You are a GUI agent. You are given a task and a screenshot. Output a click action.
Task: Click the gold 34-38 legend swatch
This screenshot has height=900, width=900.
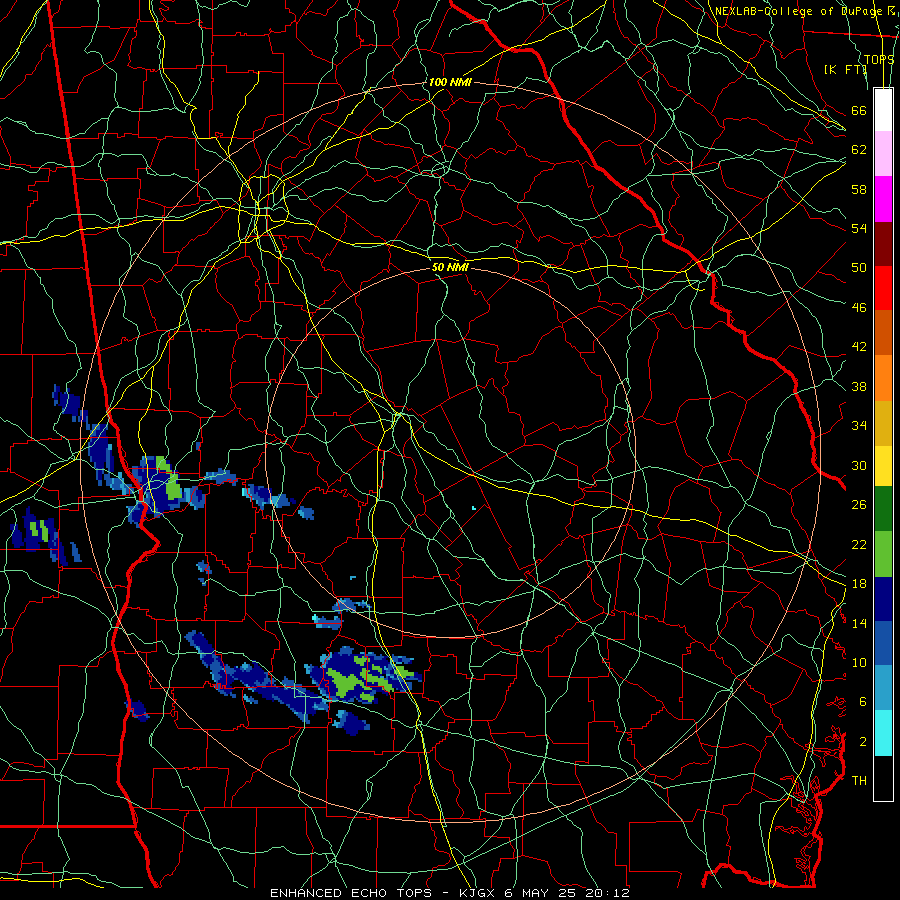pyautogui.click(x=883, y=422)
